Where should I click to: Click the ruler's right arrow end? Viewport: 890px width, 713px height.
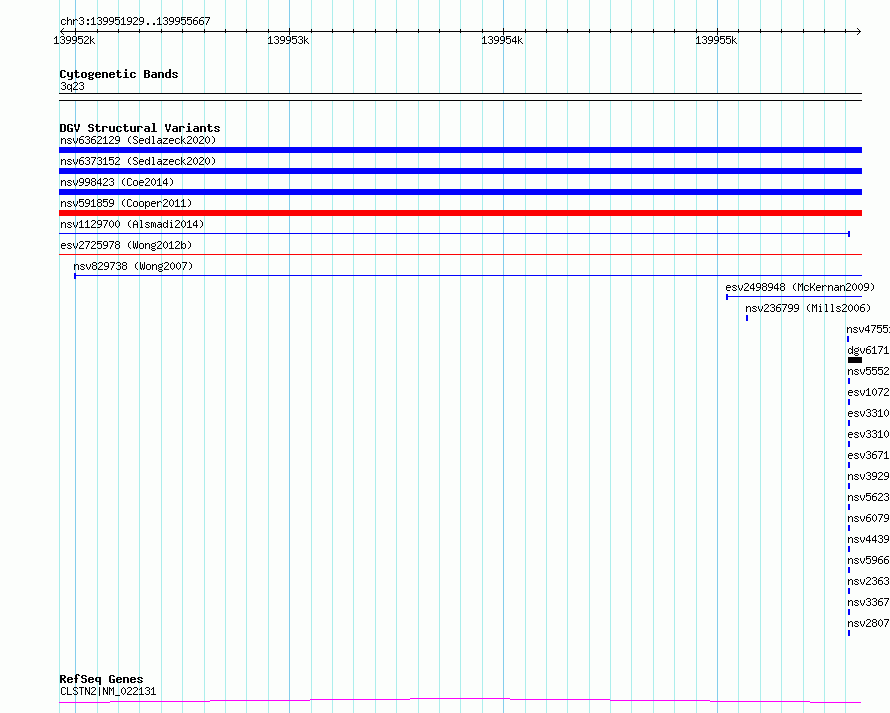859,31
